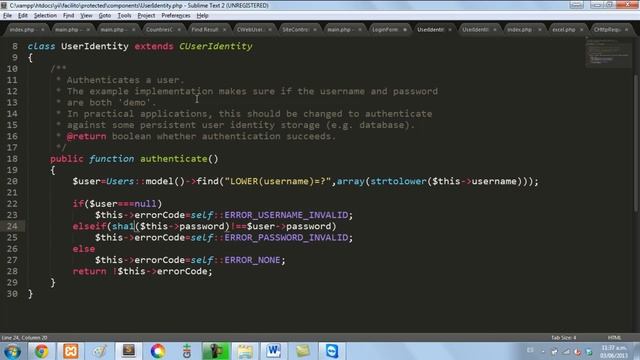Open the Tools menu
The width and height of the screenshot is (640, 360).
(x=124, y=16)
